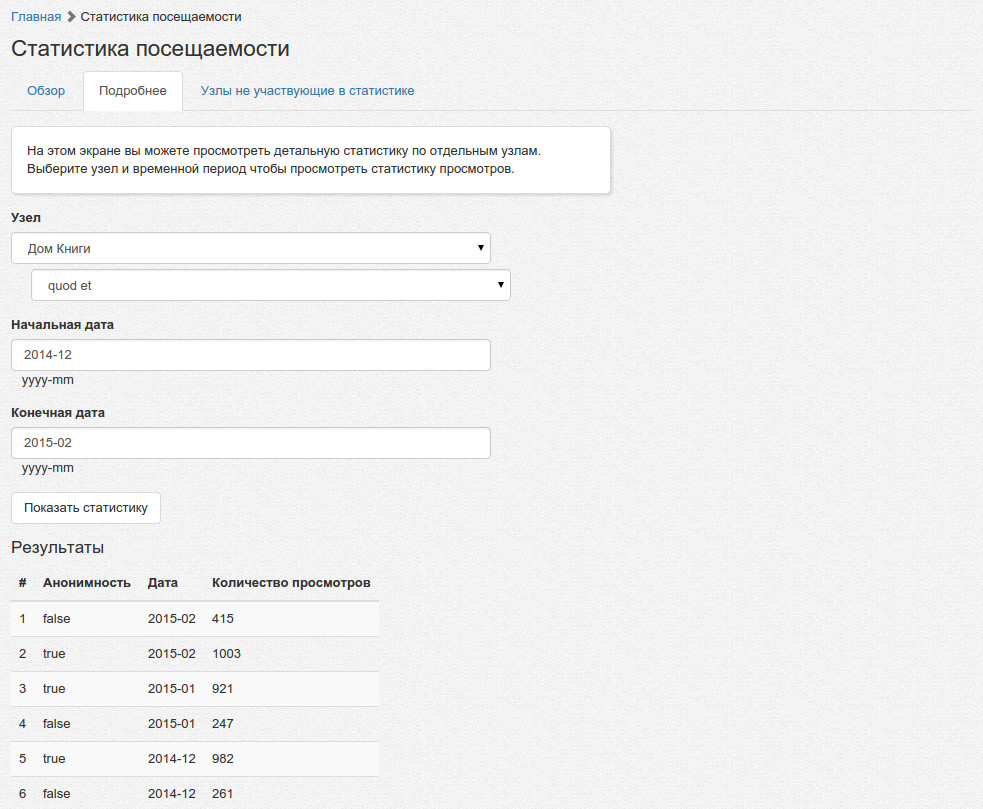The height and width of the screenshot is (809, 983).
Task: Switch to the Обзор tab
Action: tap(46, 91)
